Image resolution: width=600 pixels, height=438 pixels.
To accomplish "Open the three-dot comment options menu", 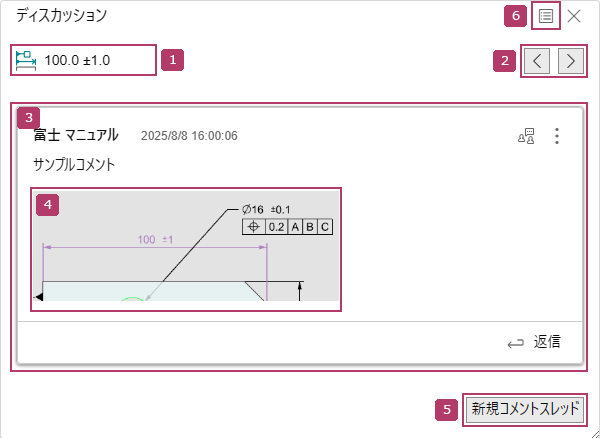I will point(557,136).
